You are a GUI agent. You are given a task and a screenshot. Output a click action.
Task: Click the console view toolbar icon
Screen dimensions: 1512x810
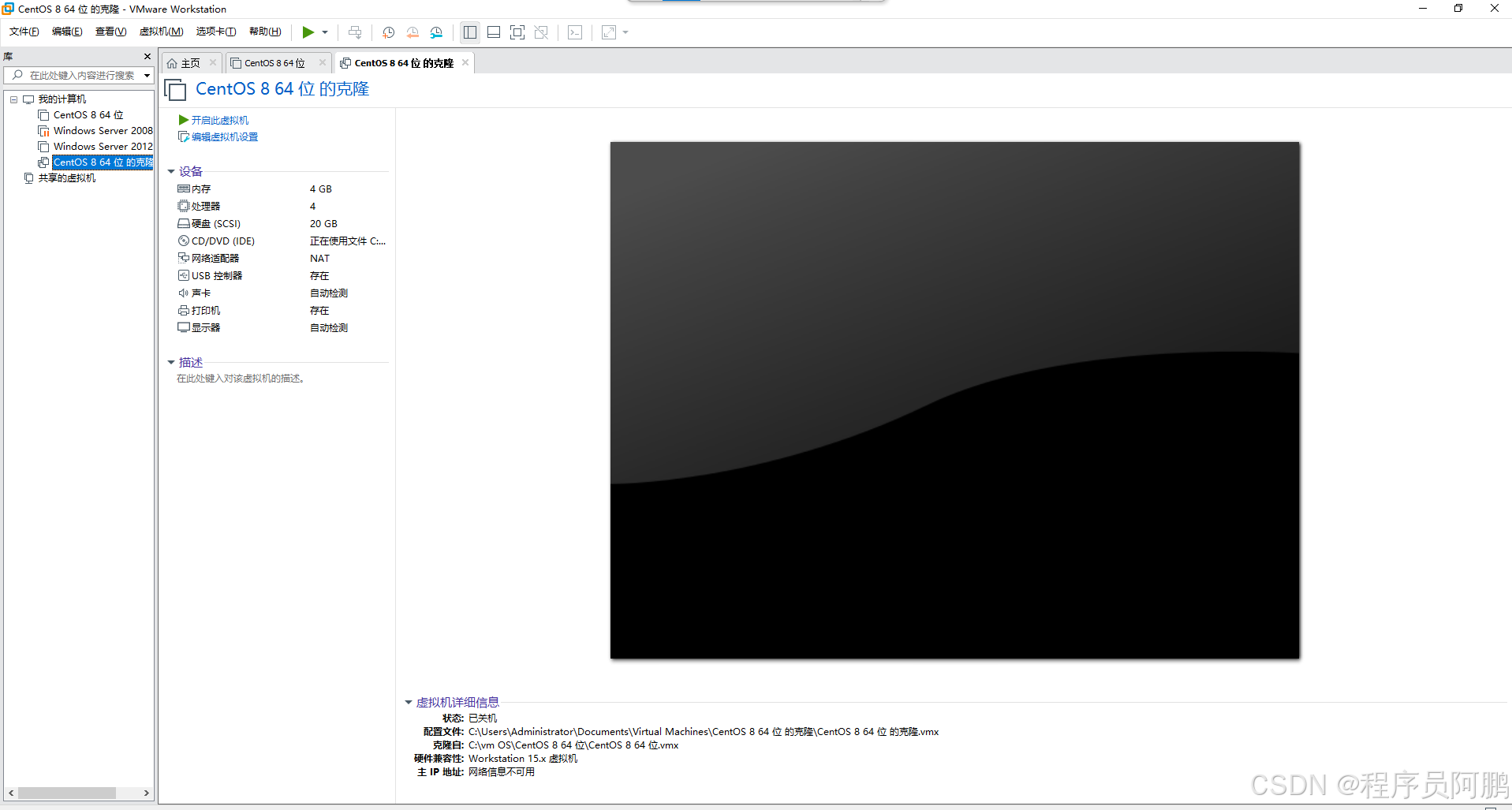coord(575,32)
